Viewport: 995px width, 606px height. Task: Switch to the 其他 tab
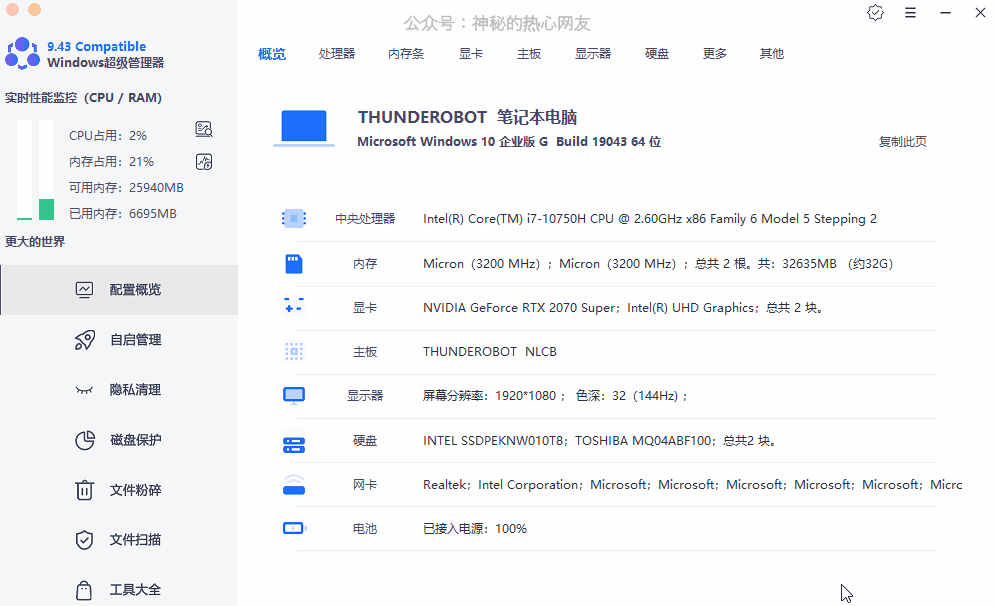[772, 54]
